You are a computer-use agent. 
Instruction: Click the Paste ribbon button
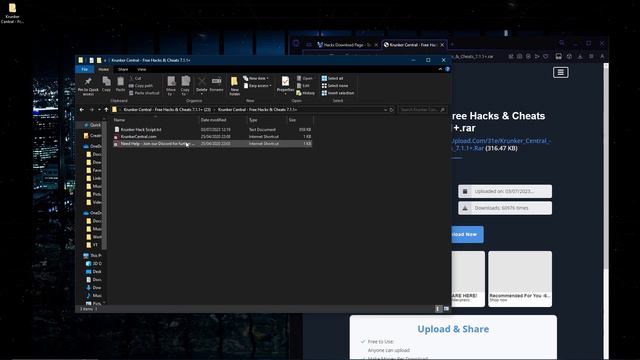120,84
